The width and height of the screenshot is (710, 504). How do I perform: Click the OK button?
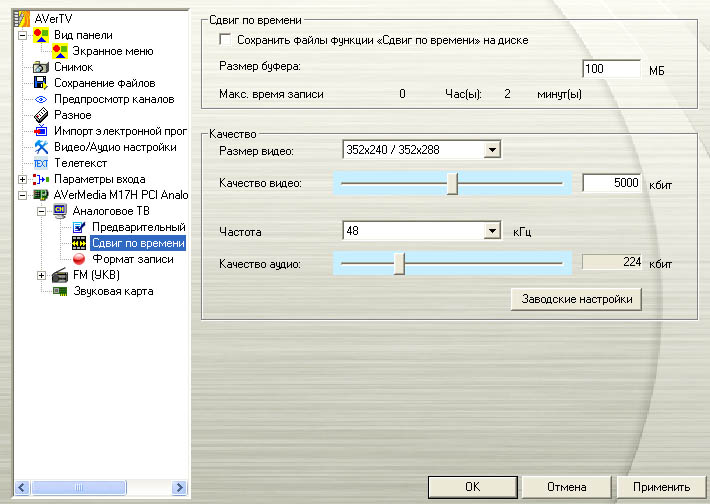[472, 487]
